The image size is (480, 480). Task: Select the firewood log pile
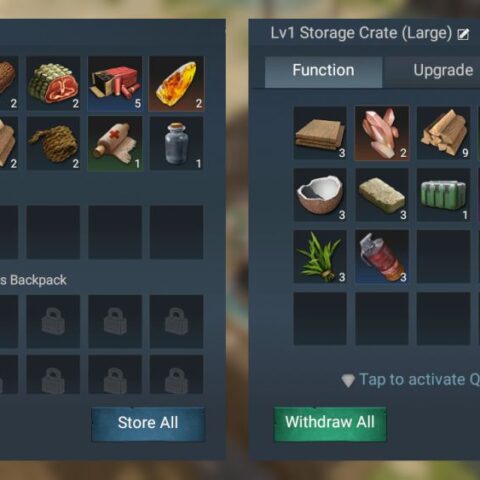coord(444,133)
